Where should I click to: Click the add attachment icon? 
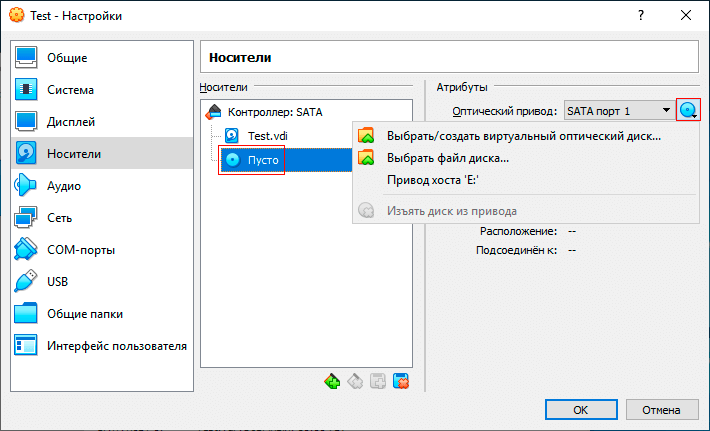[378, 382]
